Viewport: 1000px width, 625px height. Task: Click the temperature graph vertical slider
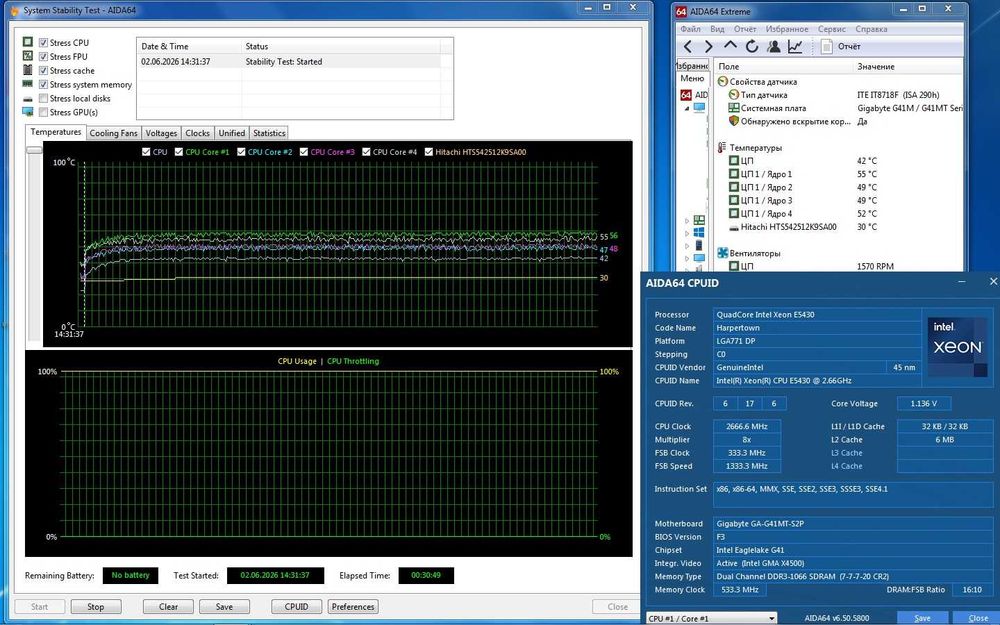pyautogui.click(x=34, y=151)
